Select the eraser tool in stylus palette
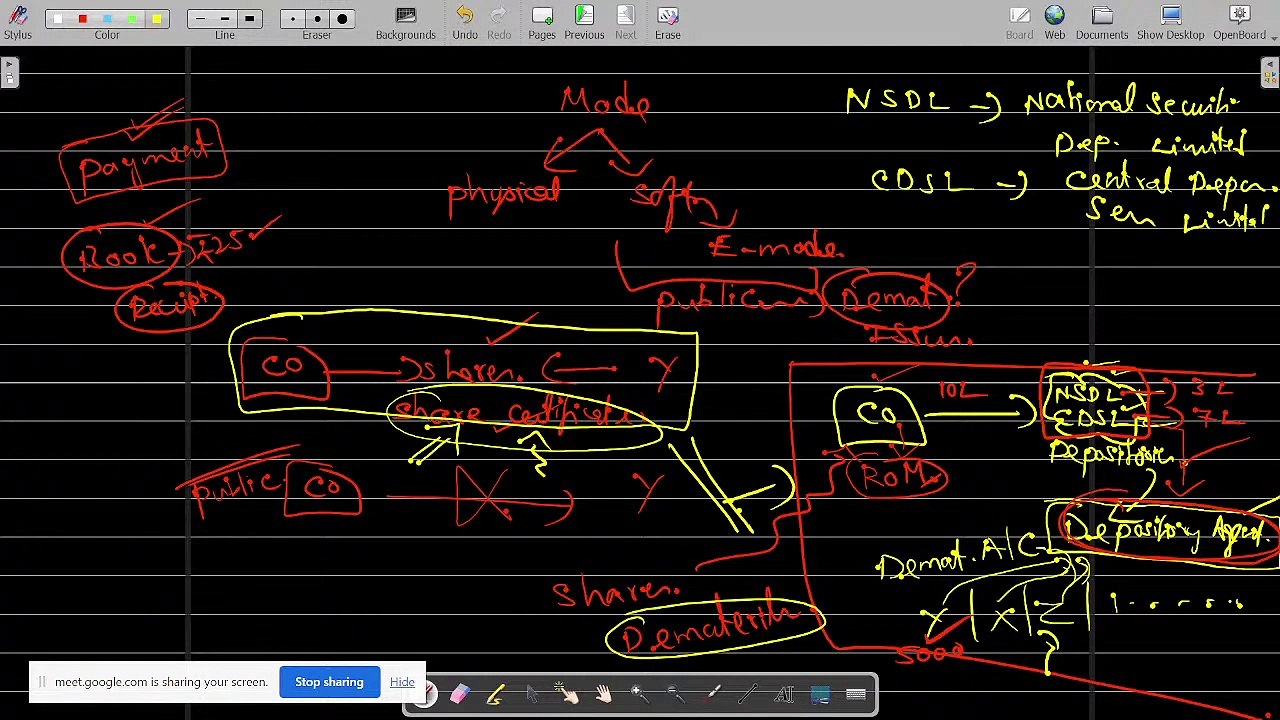The width and height of the screenshot is (1280, 720). coord(459,694)
